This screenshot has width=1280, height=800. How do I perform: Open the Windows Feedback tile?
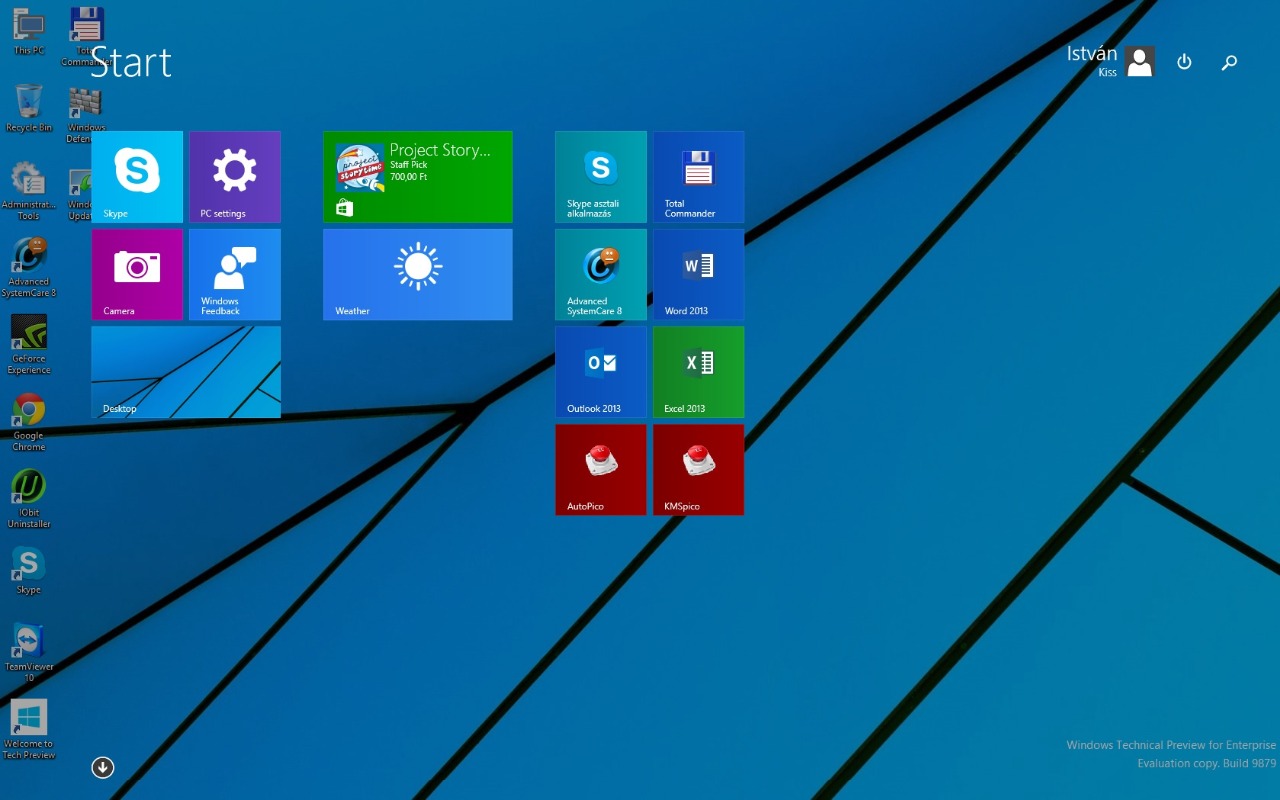point(235,275)
